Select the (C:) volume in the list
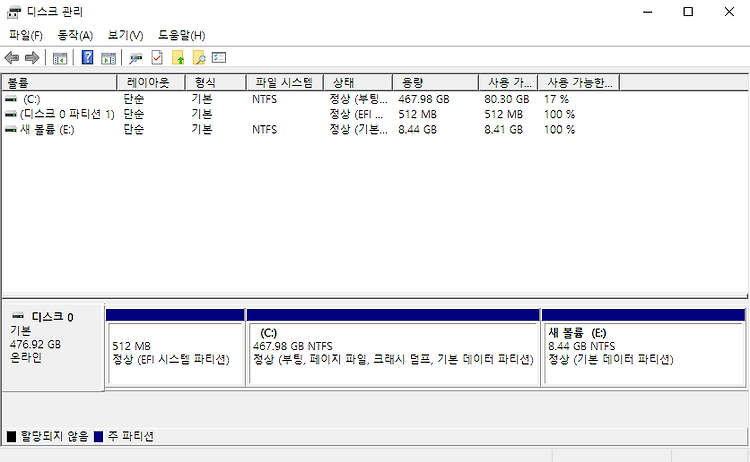The image size is (750, 462). point(32,99)
